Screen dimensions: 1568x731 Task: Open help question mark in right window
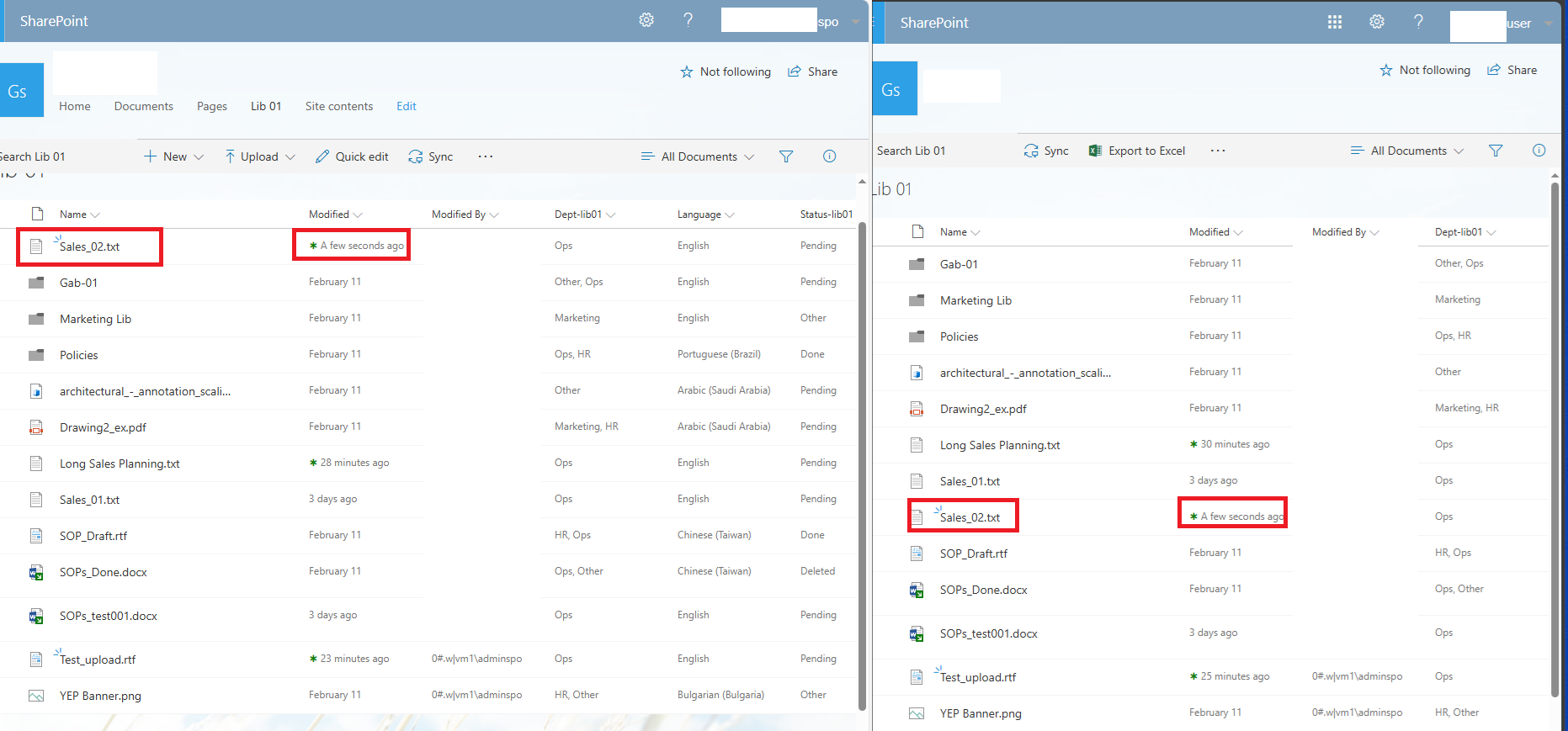point(1419,22)
